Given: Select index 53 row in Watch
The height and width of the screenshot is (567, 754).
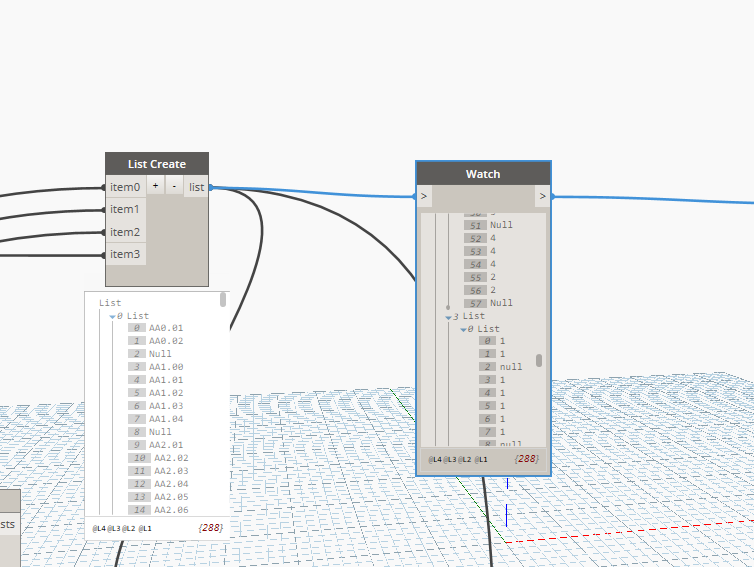Looking at the screenshot, I should point(480,251).
